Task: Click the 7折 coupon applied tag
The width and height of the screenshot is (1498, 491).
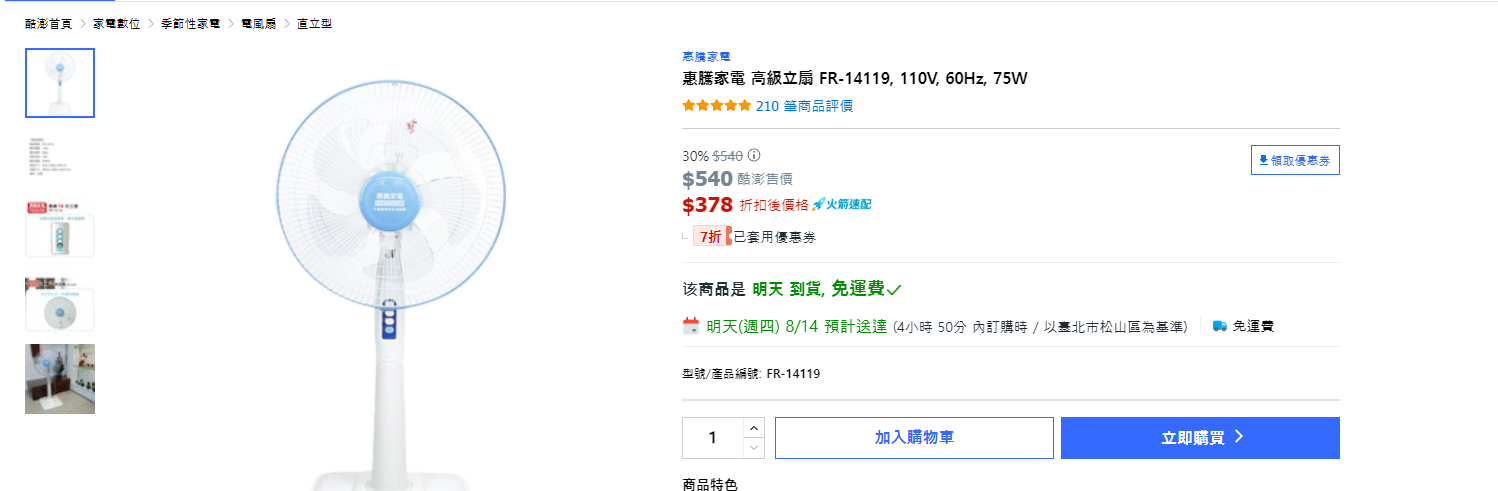Action: coord(713,237)
